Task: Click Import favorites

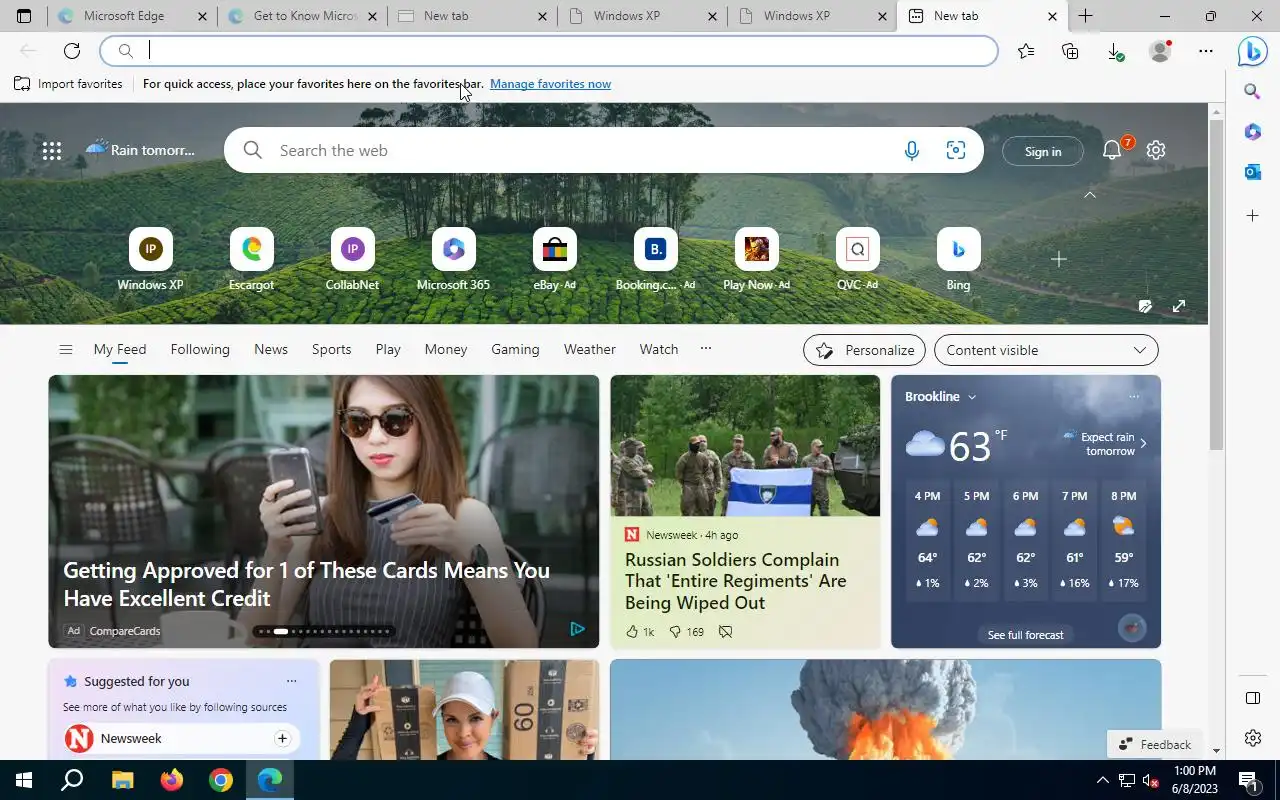Action: tap(68, 84)
